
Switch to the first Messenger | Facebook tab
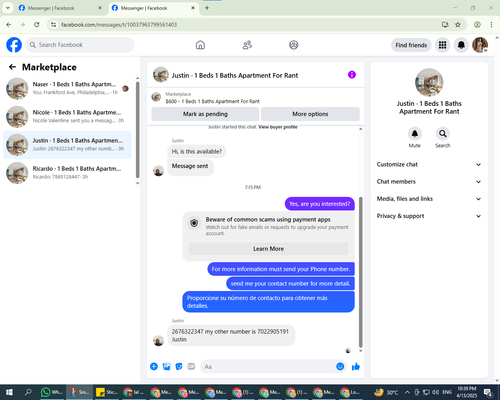tap(60, 8)
